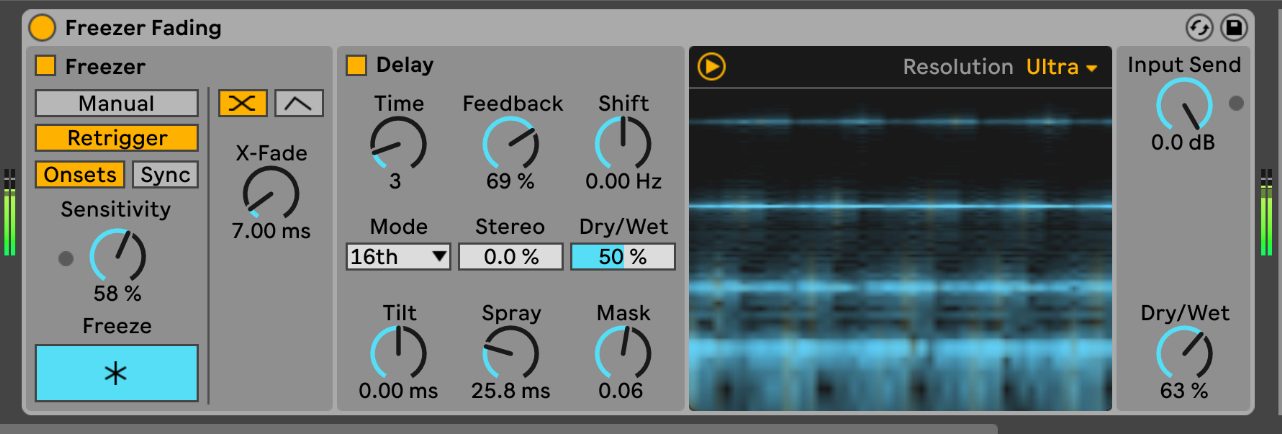Save preset with the disk icon
1282x434 pixels.
coord(1234,27)
